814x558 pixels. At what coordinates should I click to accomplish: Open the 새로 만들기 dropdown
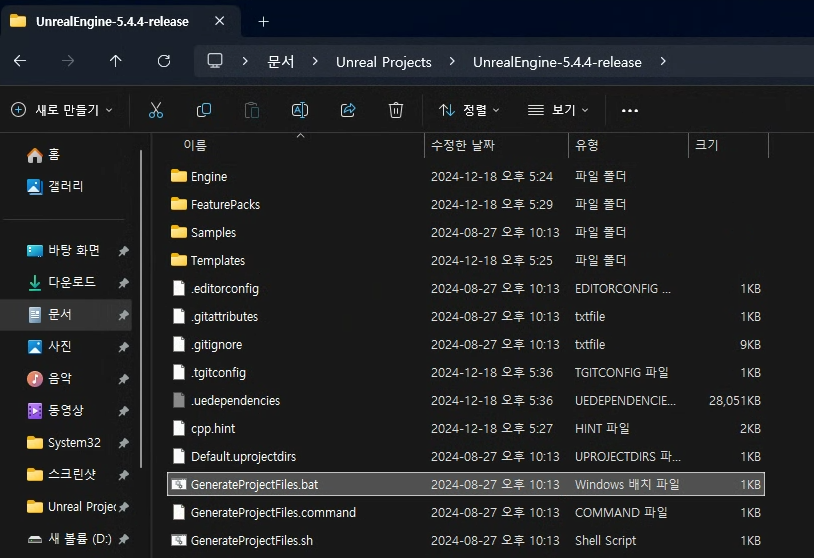[x=62, y=110]
